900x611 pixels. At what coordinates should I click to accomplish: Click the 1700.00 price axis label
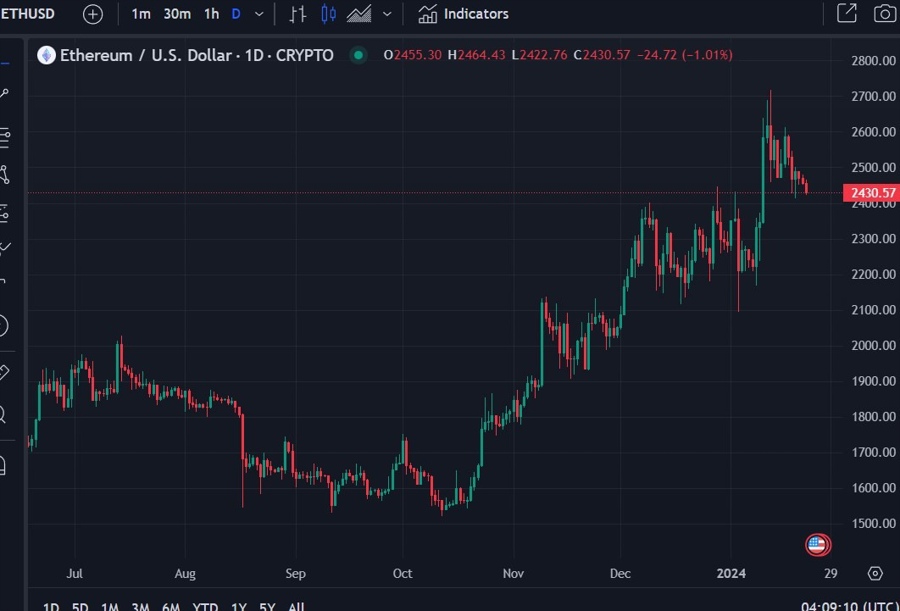coord(874,452)
